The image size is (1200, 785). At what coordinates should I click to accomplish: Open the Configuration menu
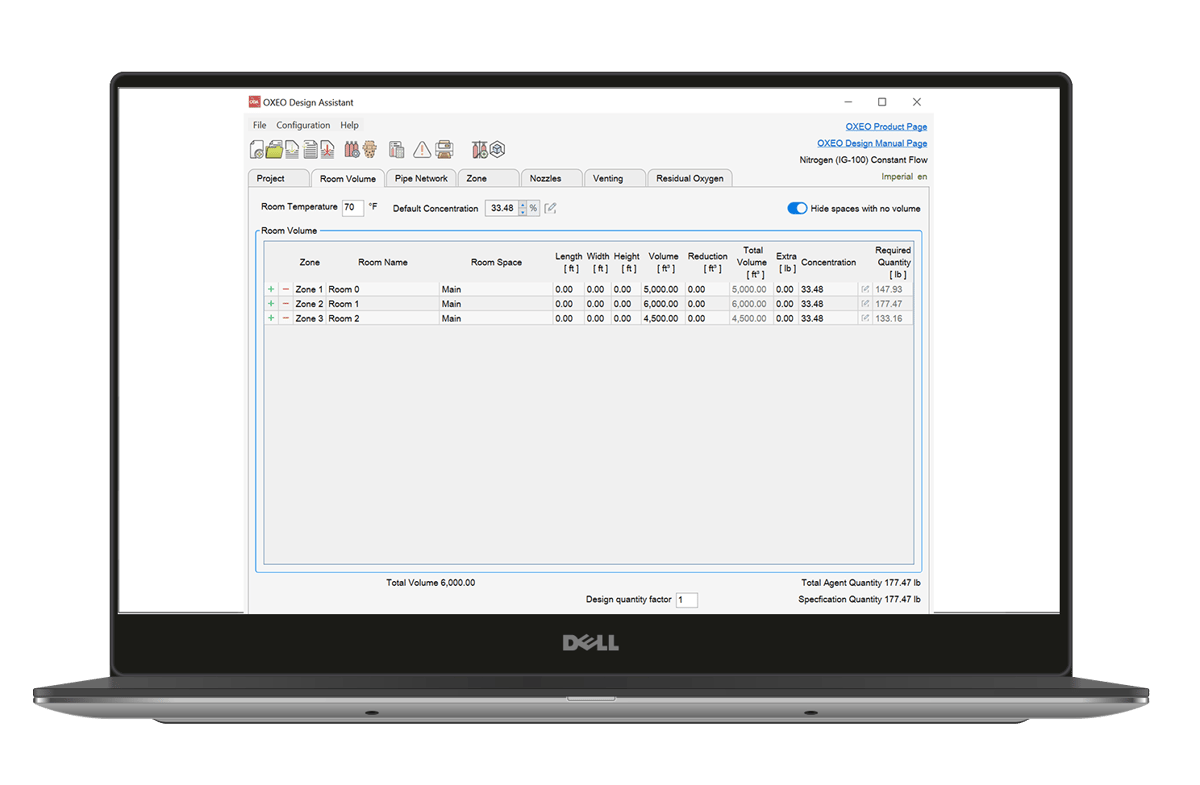303,126
